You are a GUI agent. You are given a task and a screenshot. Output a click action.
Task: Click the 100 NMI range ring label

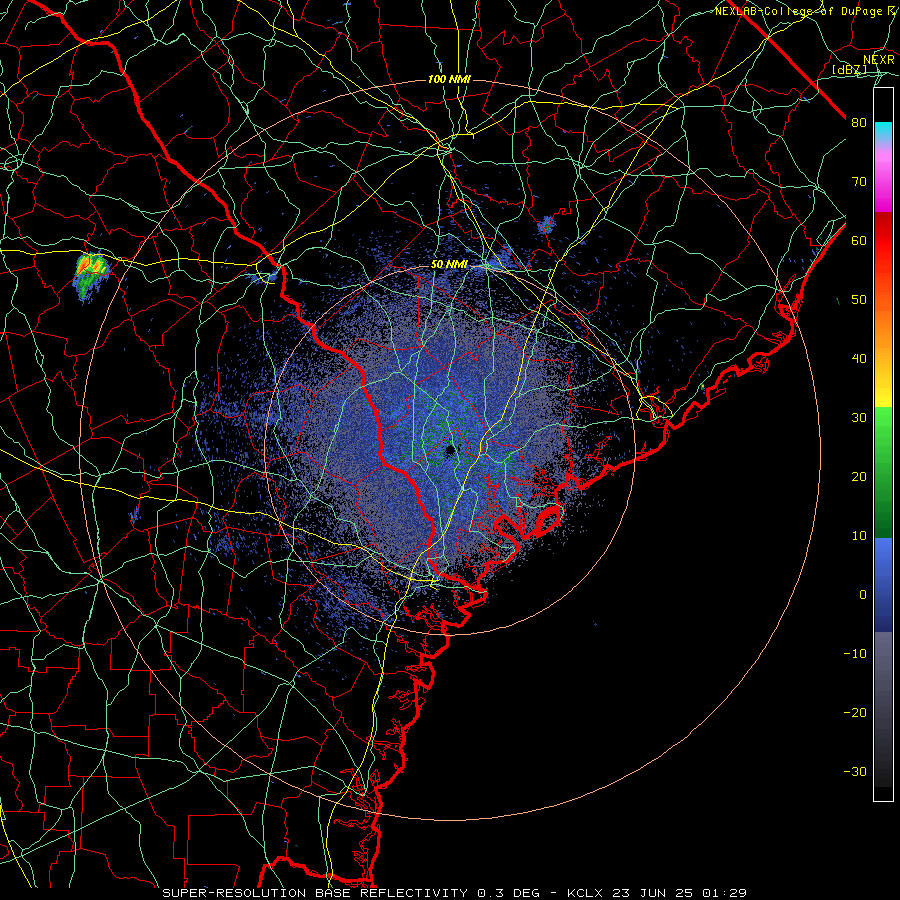(x=449, y=79)
